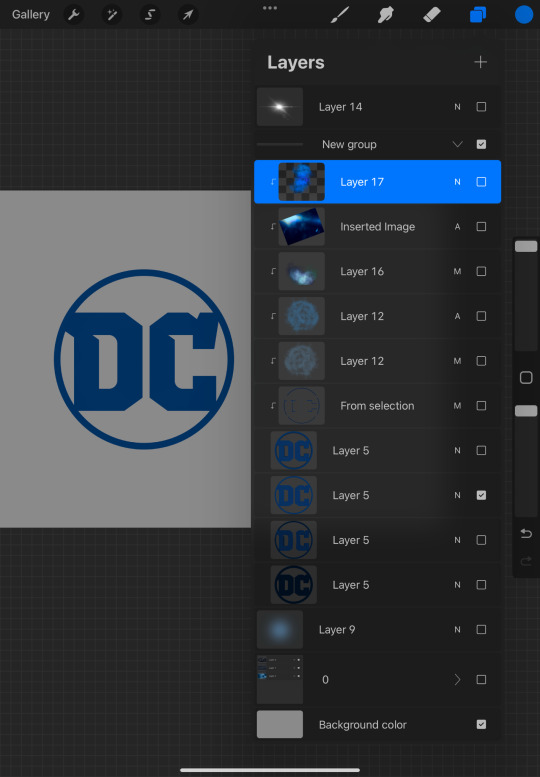This screenshot has height=777, width=540.
Task: Select the Inserted Image layer name
Action: pos(378,226)
